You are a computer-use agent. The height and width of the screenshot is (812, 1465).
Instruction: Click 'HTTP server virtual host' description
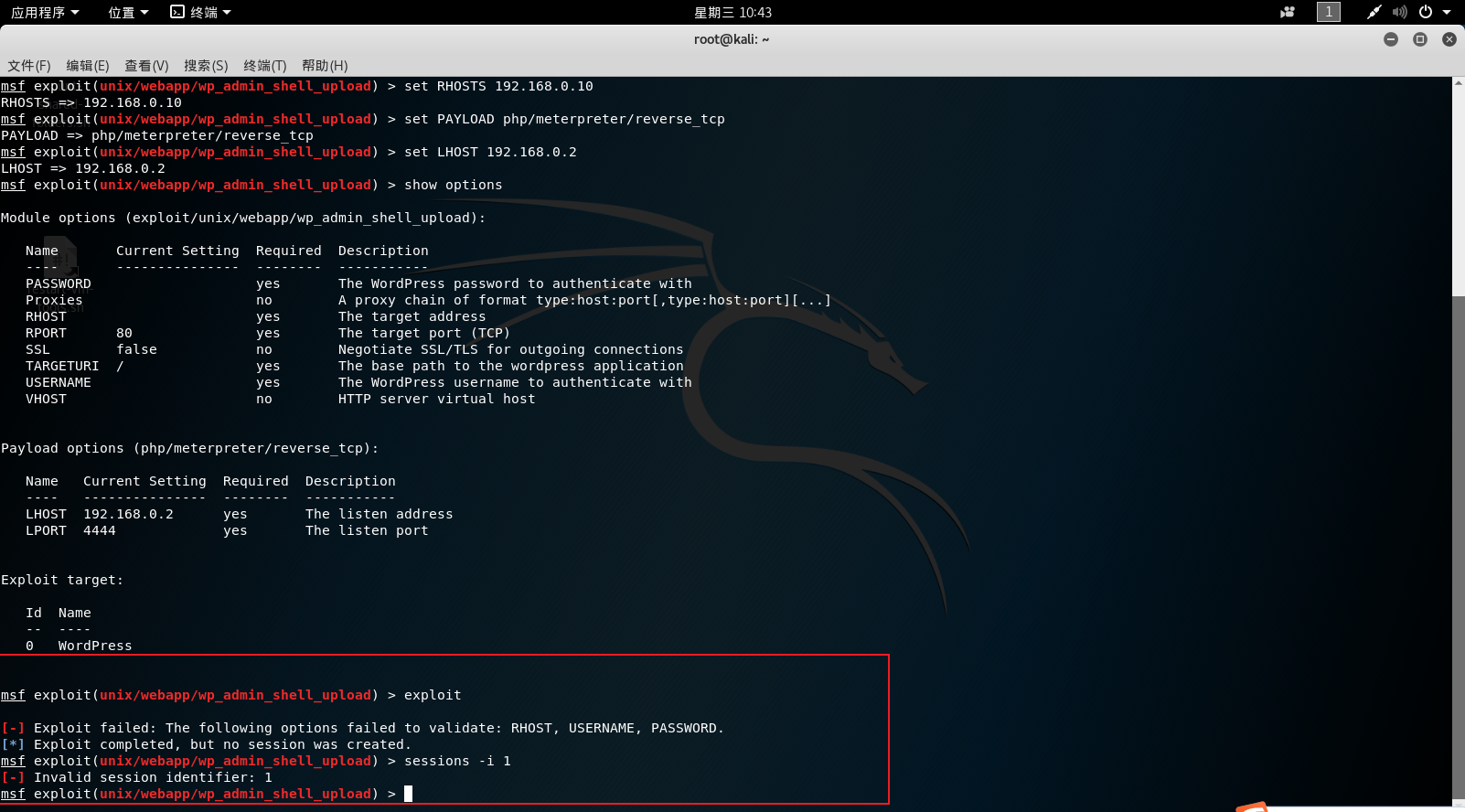pyautogui.click(x=437, y=399)
